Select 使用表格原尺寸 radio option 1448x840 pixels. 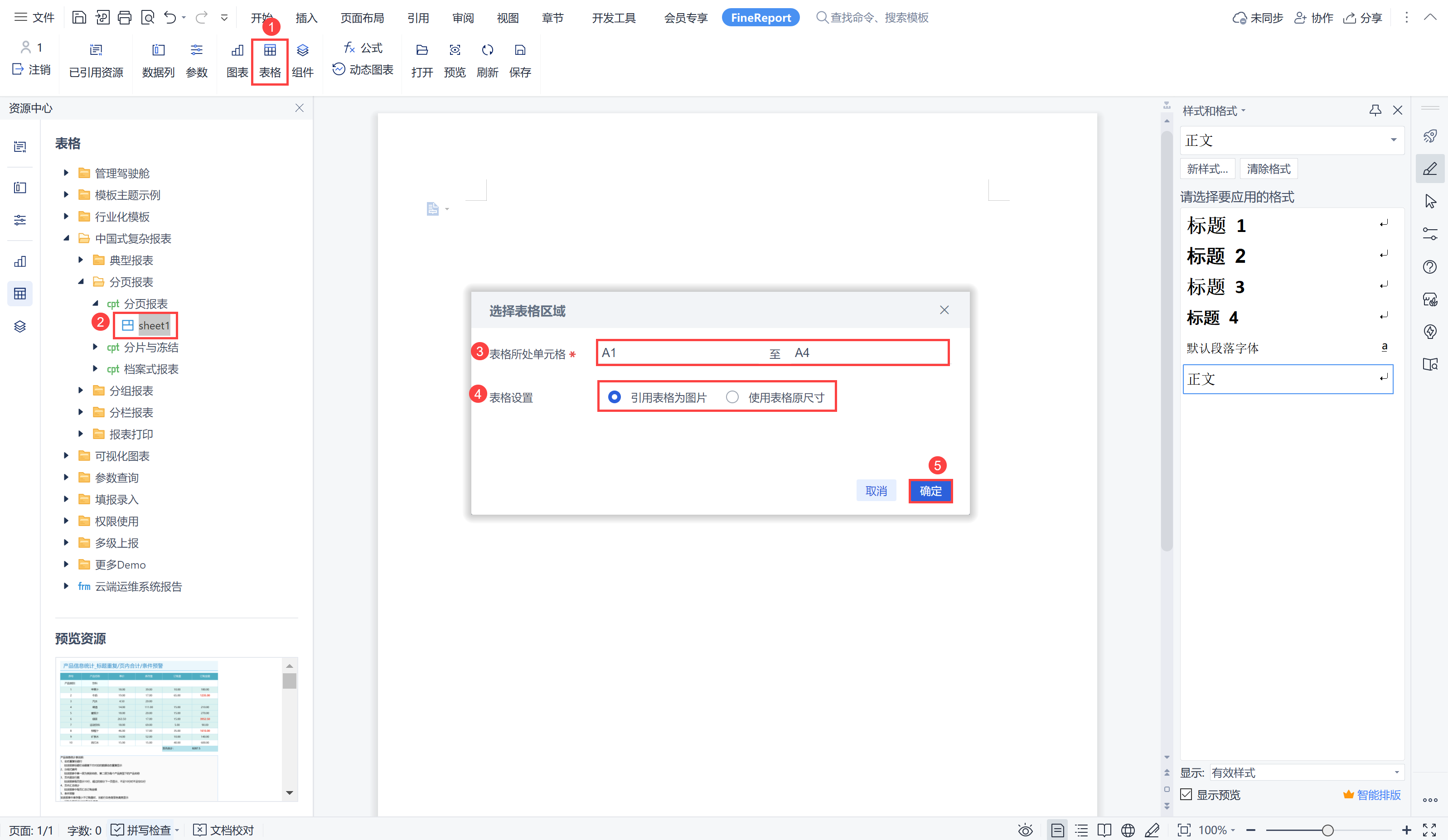point(732,397)
